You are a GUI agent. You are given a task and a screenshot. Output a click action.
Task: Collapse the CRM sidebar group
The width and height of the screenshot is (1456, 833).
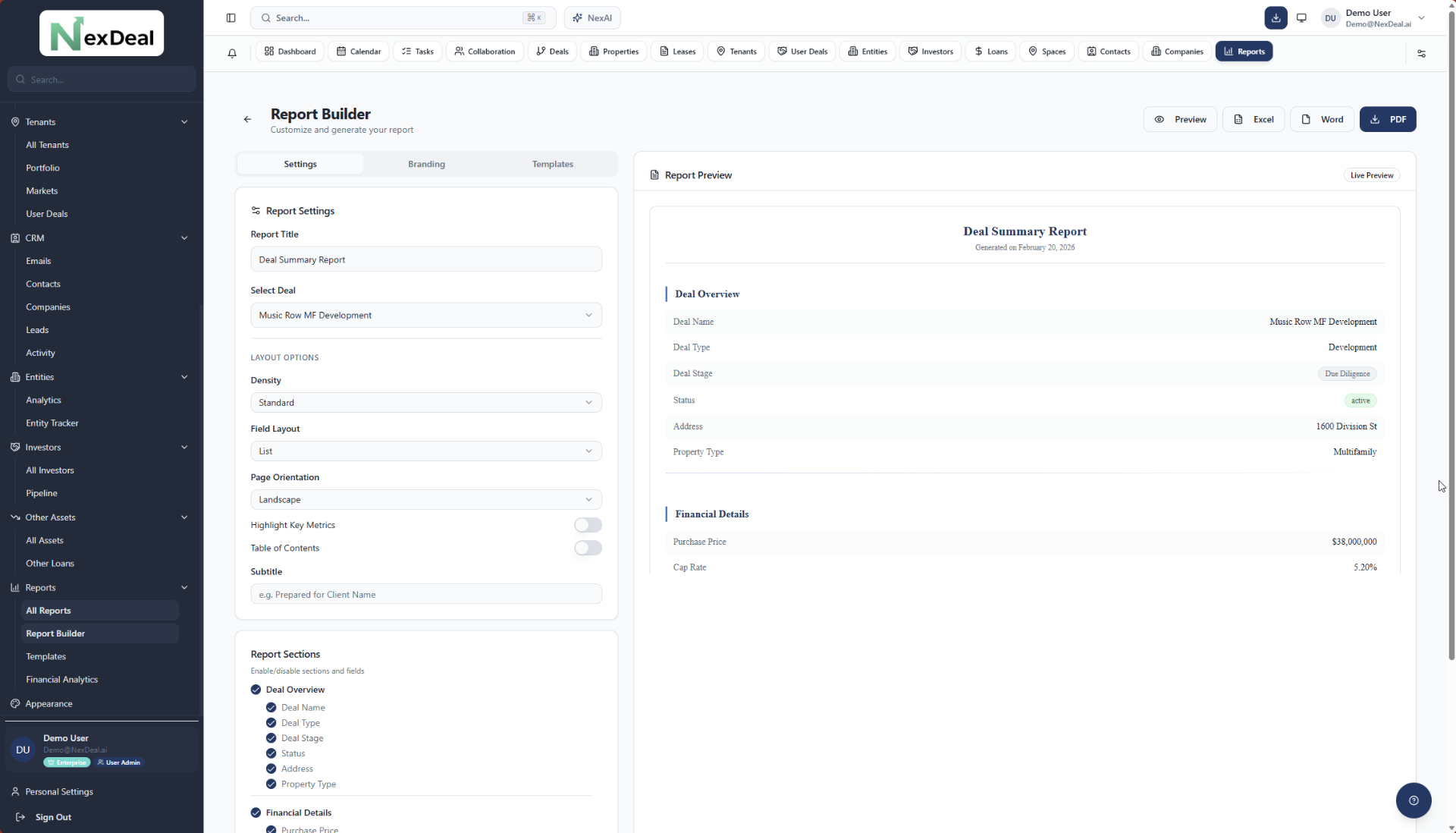184,237
